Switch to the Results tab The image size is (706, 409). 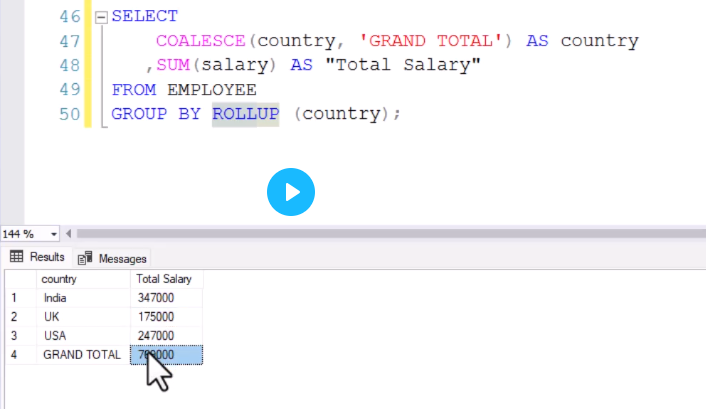[x=38, y=257]
